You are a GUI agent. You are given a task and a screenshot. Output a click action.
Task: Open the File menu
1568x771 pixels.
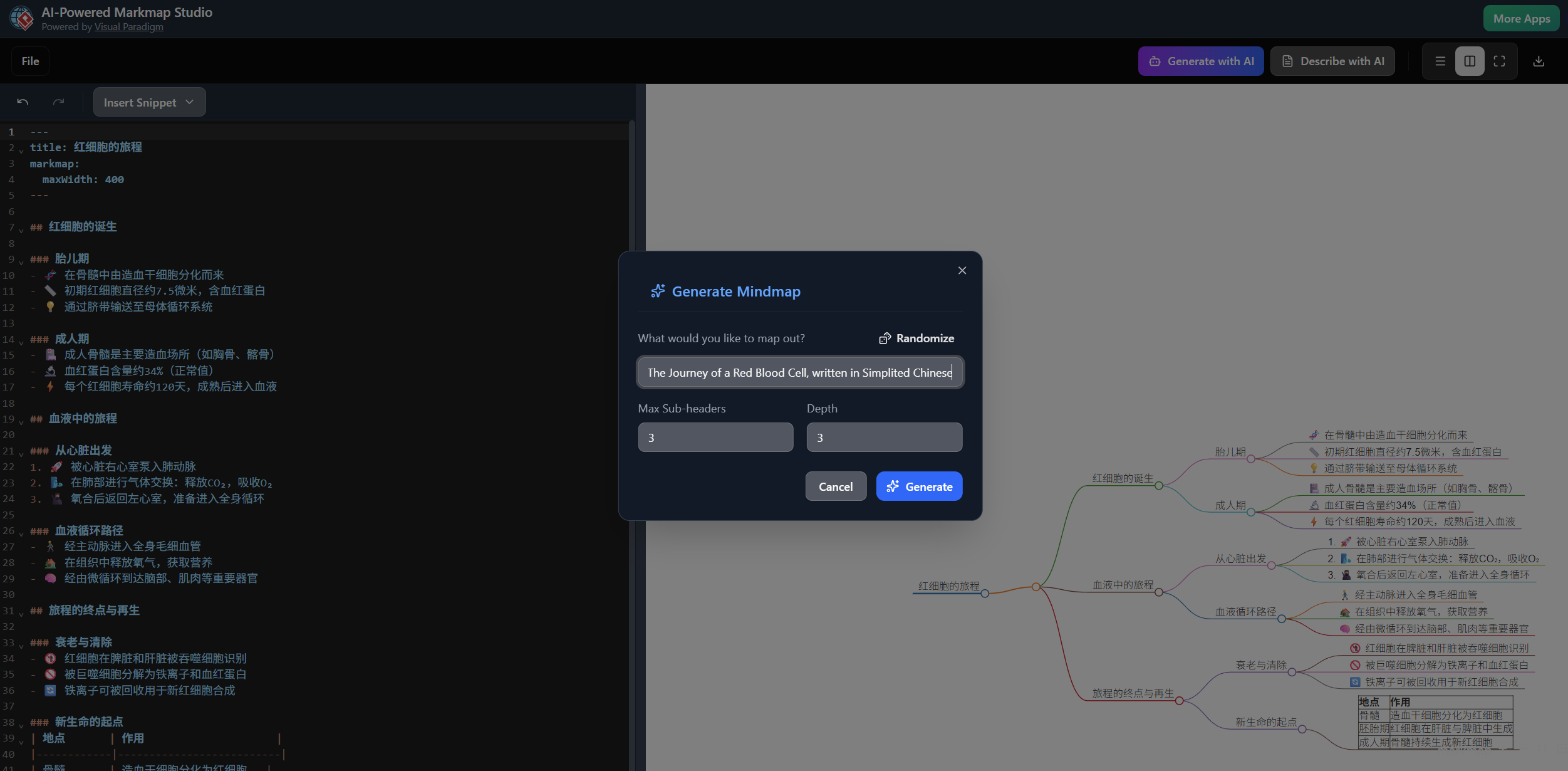coord(29,61)
